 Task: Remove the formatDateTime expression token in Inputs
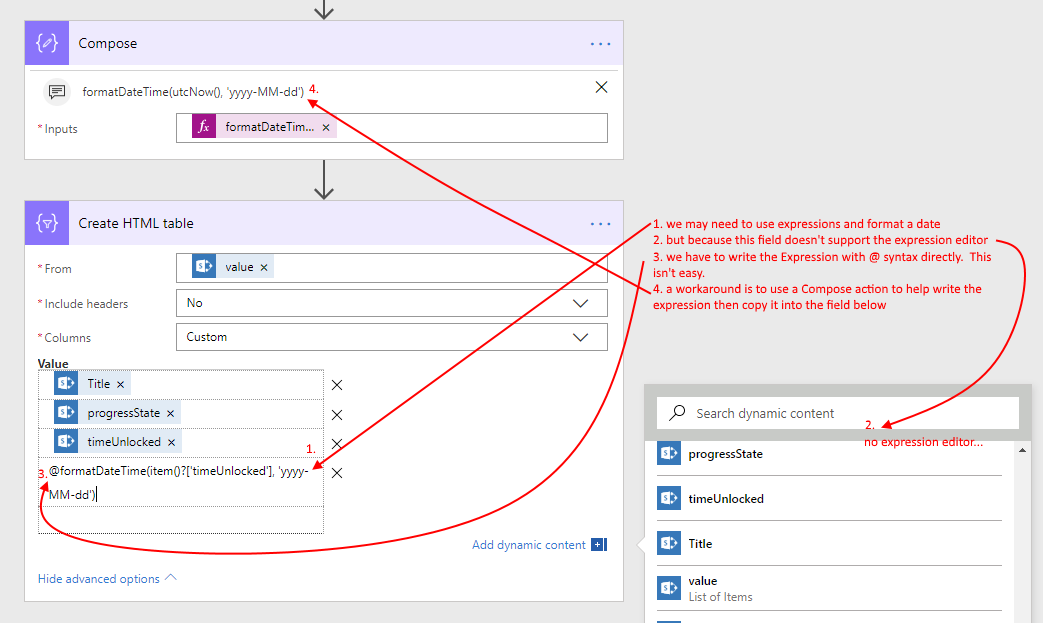(326, 128)
